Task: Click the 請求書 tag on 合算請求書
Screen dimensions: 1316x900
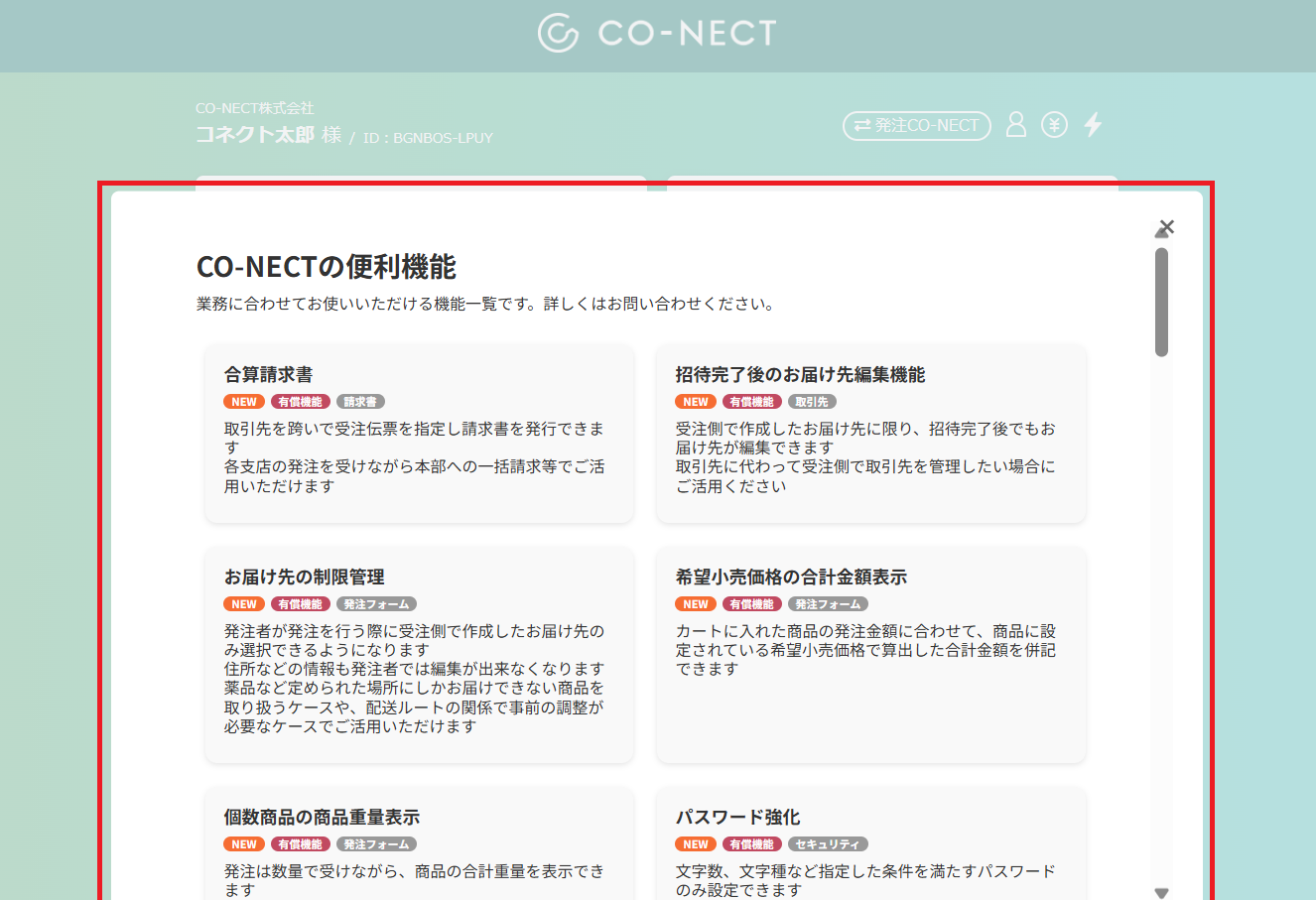Action: [x=360, y=402]
